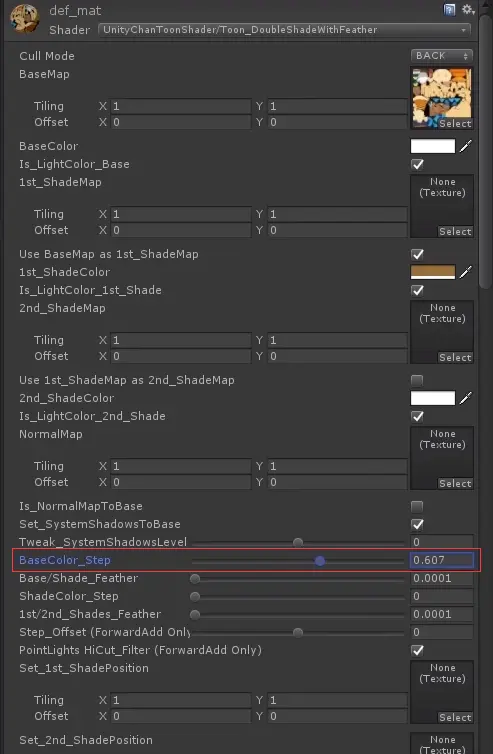The image size is (493, 754).
Task: Click the def_mat material preview icon
Action: (25, 18)
